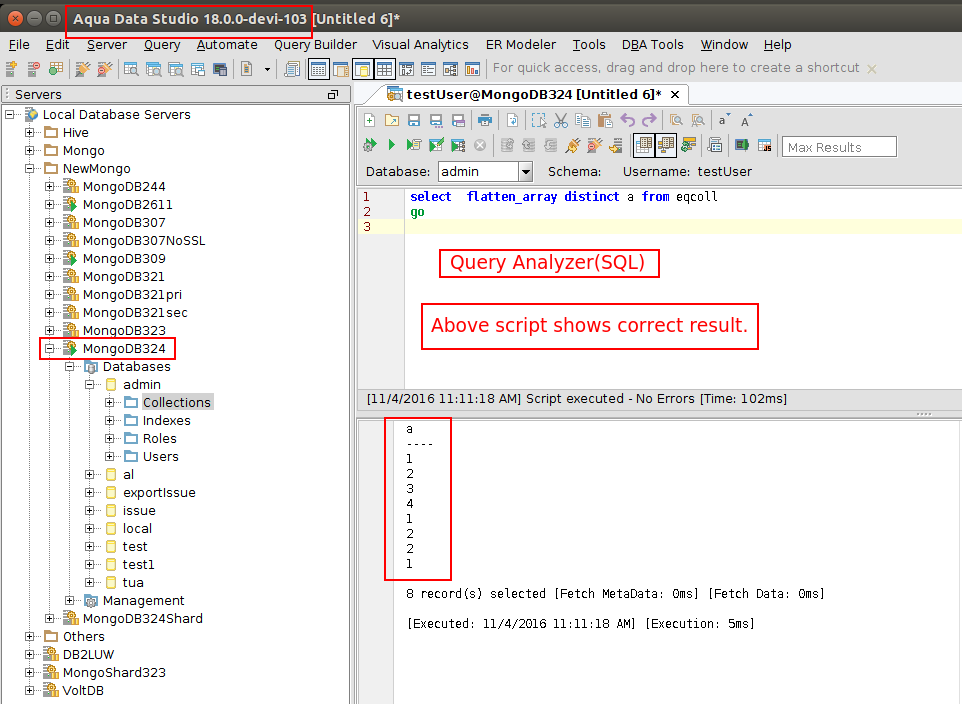Toggle the side-panel layout button in main toolbar
Image resolution: width=962 pixels, height=704 pixels.
[x=341, y=69]
